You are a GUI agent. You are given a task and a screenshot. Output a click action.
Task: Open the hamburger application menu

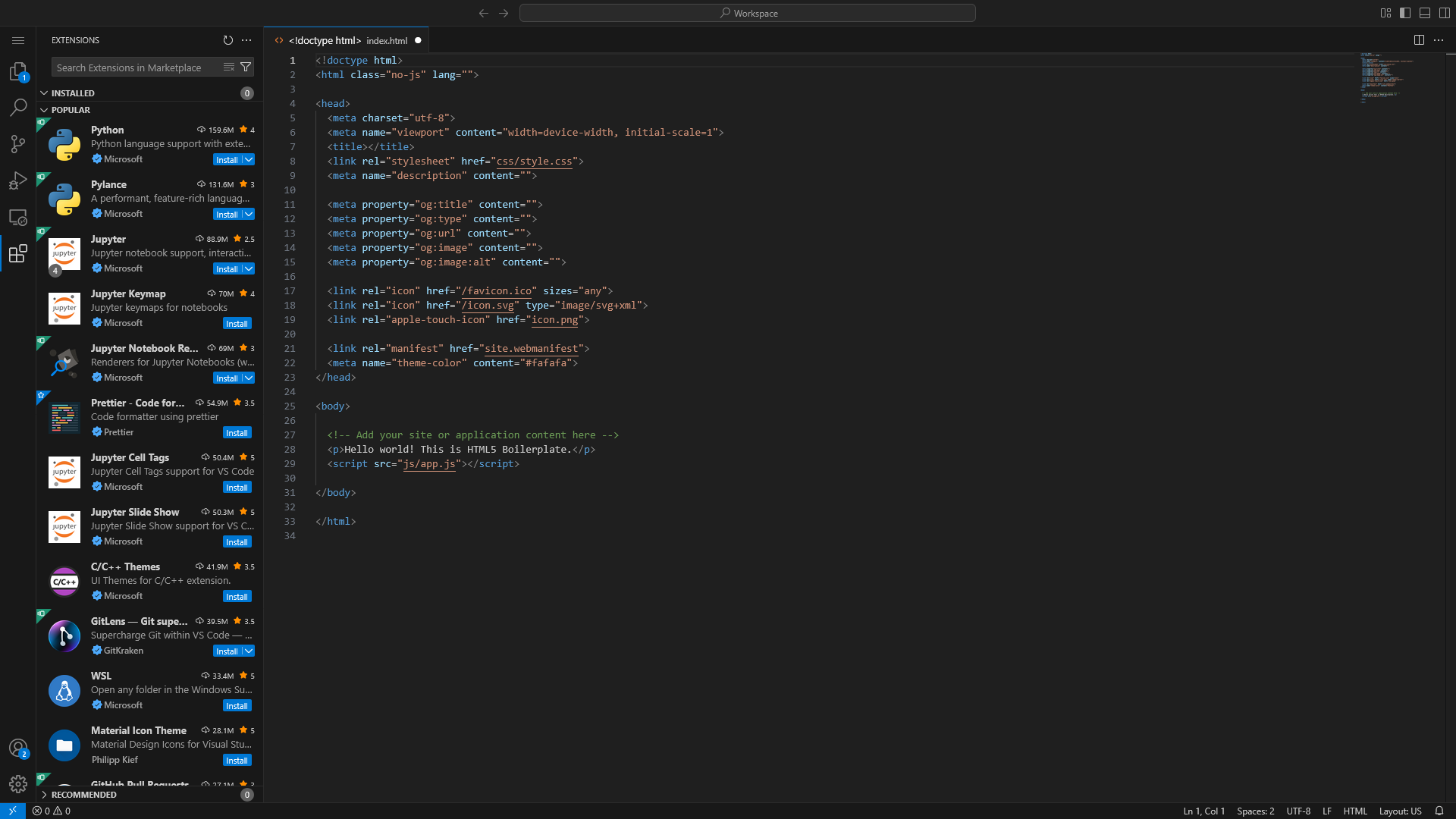coord(18,40)
